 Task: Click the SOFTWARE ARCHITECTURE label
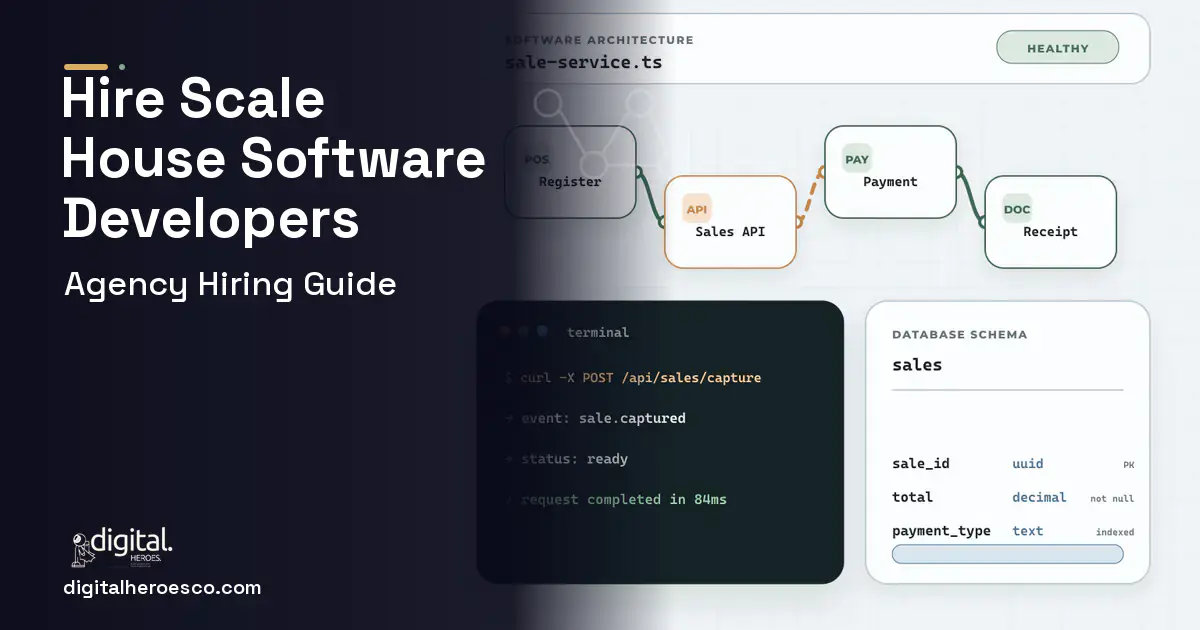(598, 40)
